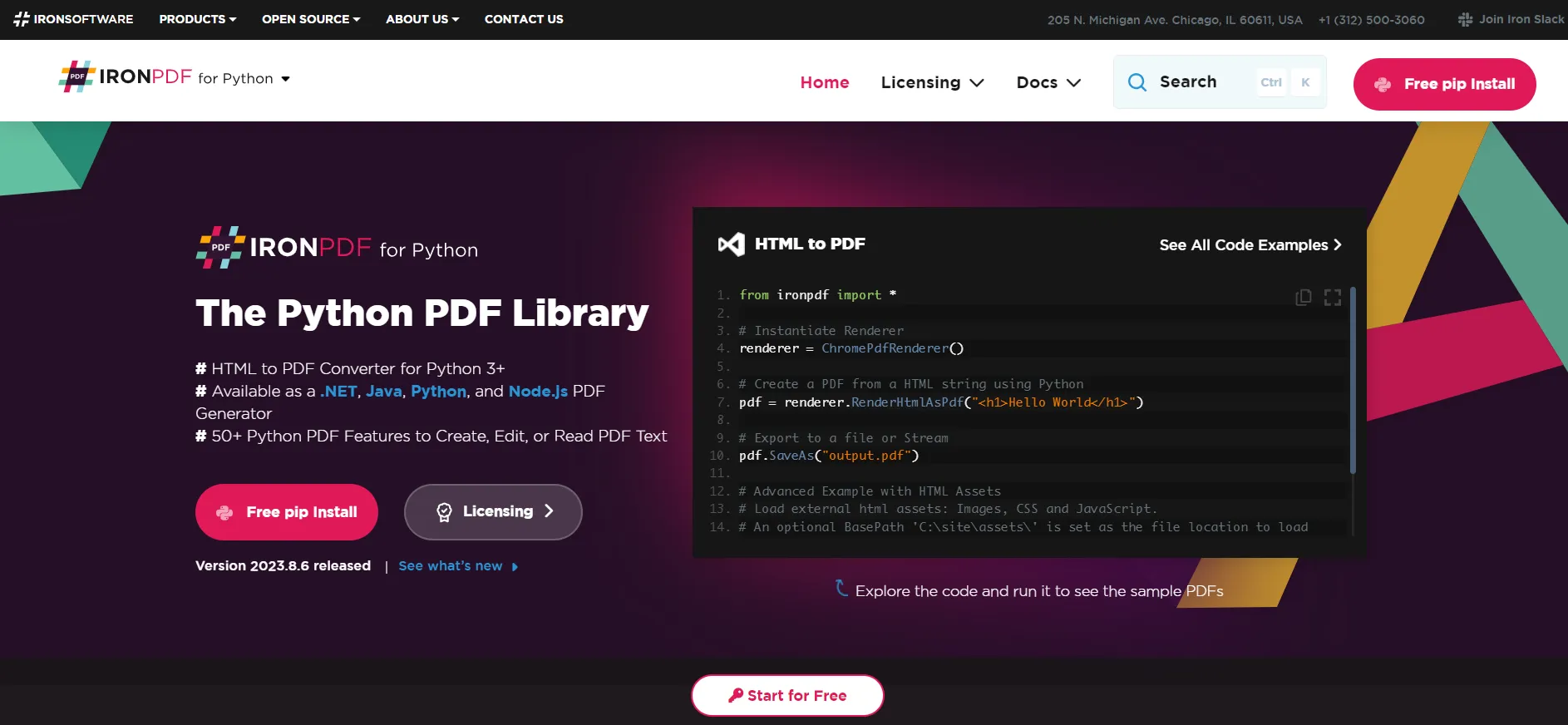Click the Python icon in hero Free pip Install

coord(224,513)
